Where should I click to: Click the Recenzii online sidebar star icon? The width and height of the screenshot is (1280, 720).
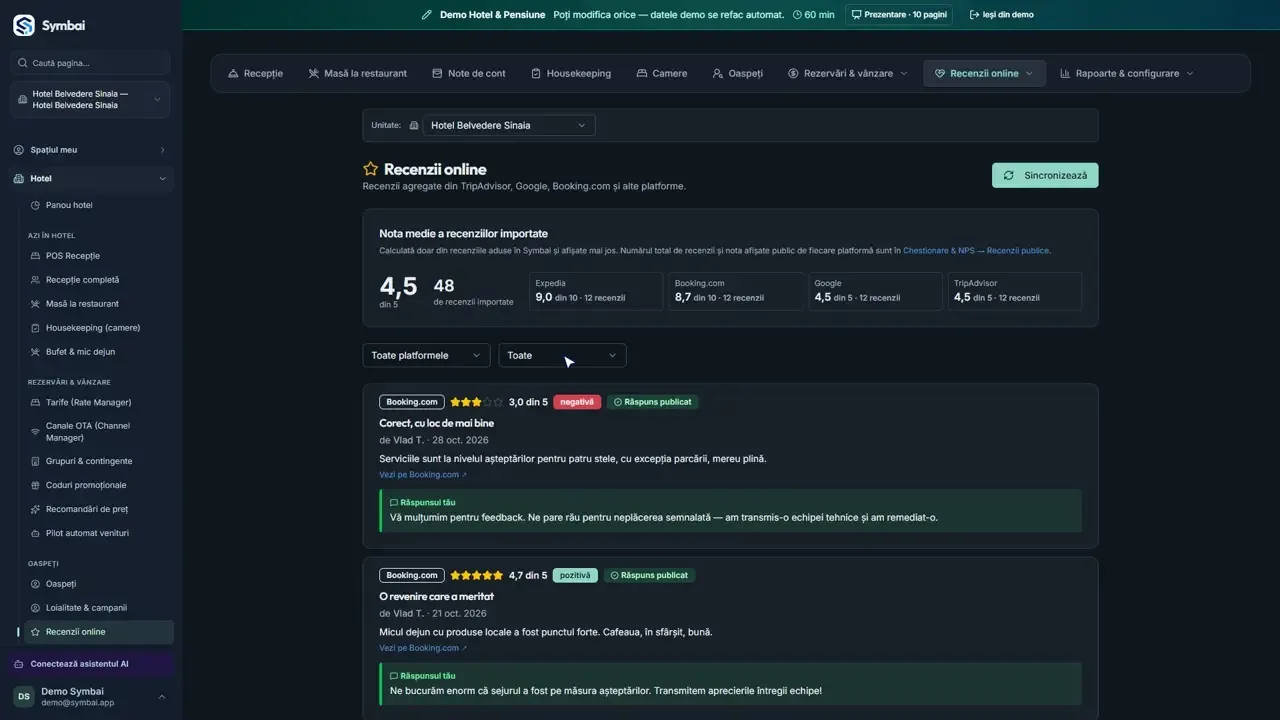(36, 632)
